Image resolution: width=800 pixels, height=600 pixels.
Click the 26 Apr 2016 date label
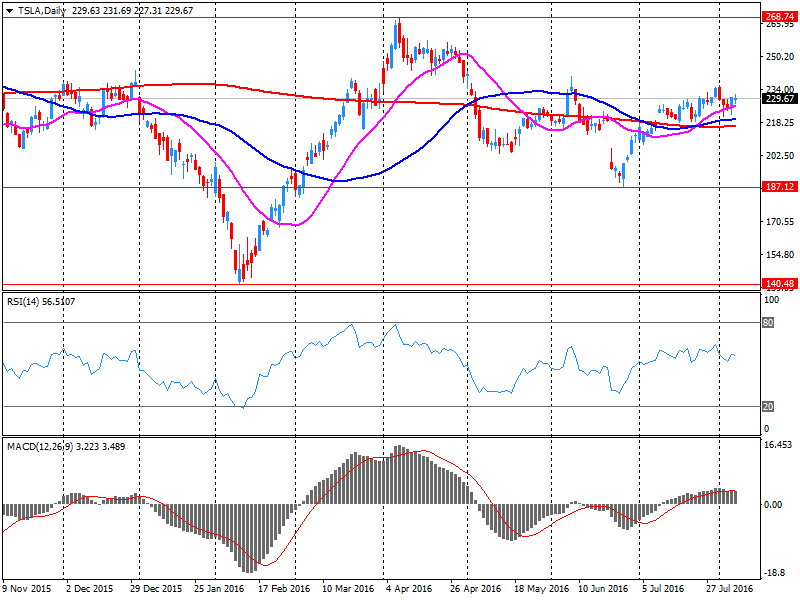pos(476,588)
